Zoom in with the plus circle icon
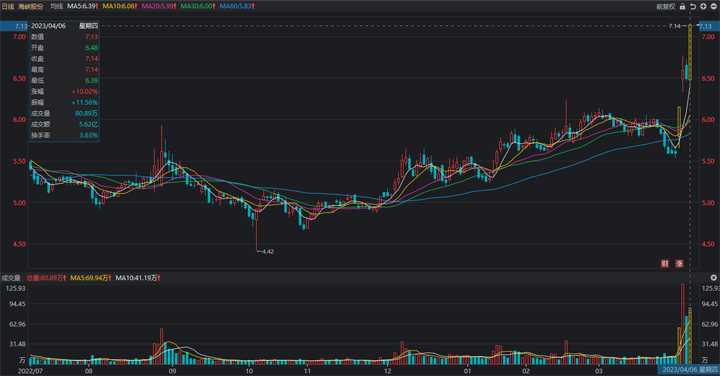720x376 pixels. 703,6
